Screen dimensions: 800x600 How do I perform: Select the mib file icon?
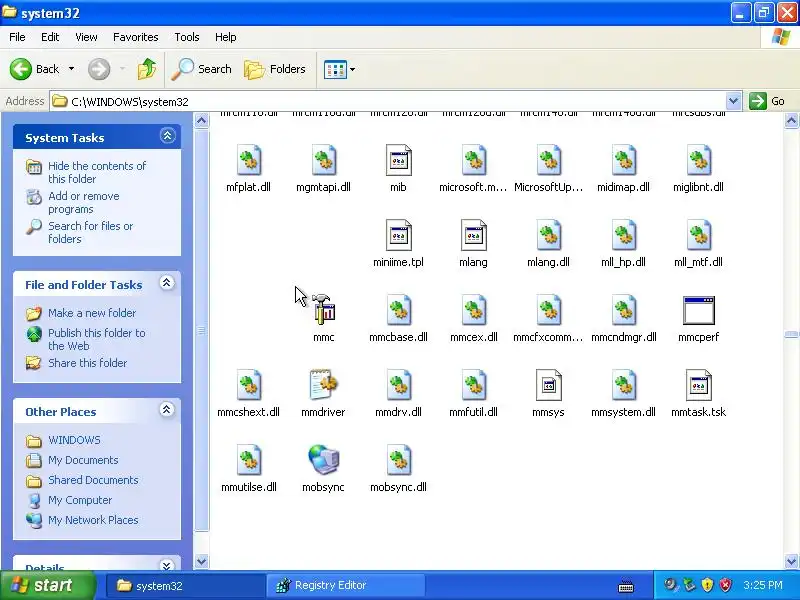point(398,160)
